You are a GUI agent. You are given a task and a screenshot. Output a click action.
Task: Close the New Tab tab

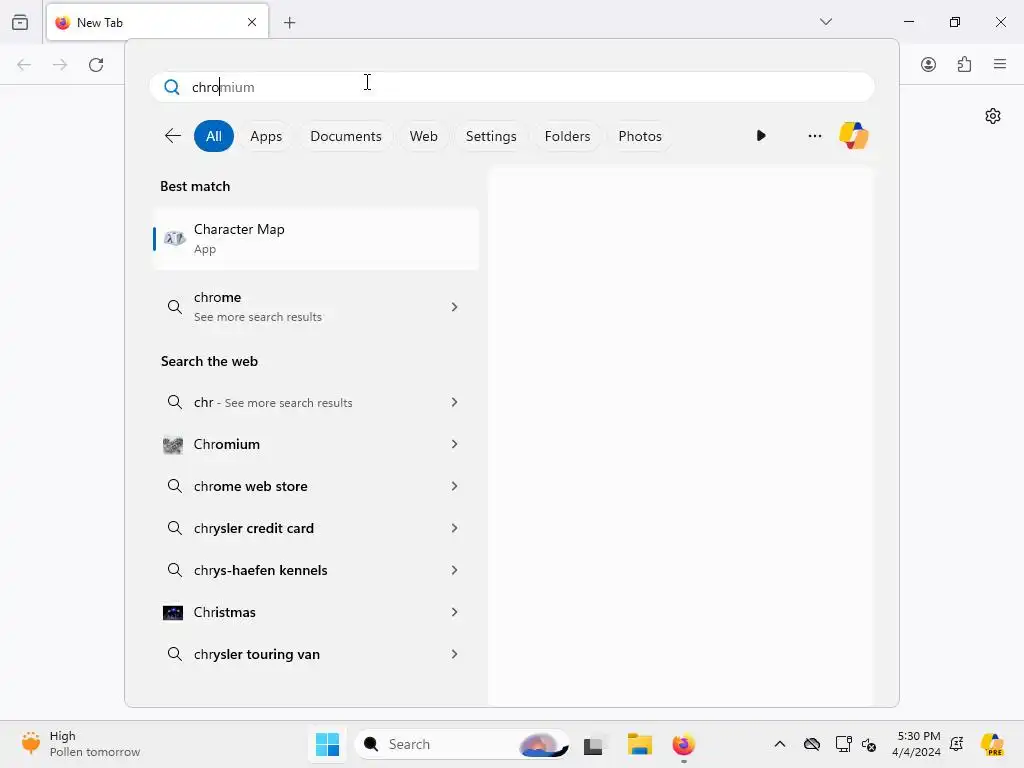(x=252, y=22)
